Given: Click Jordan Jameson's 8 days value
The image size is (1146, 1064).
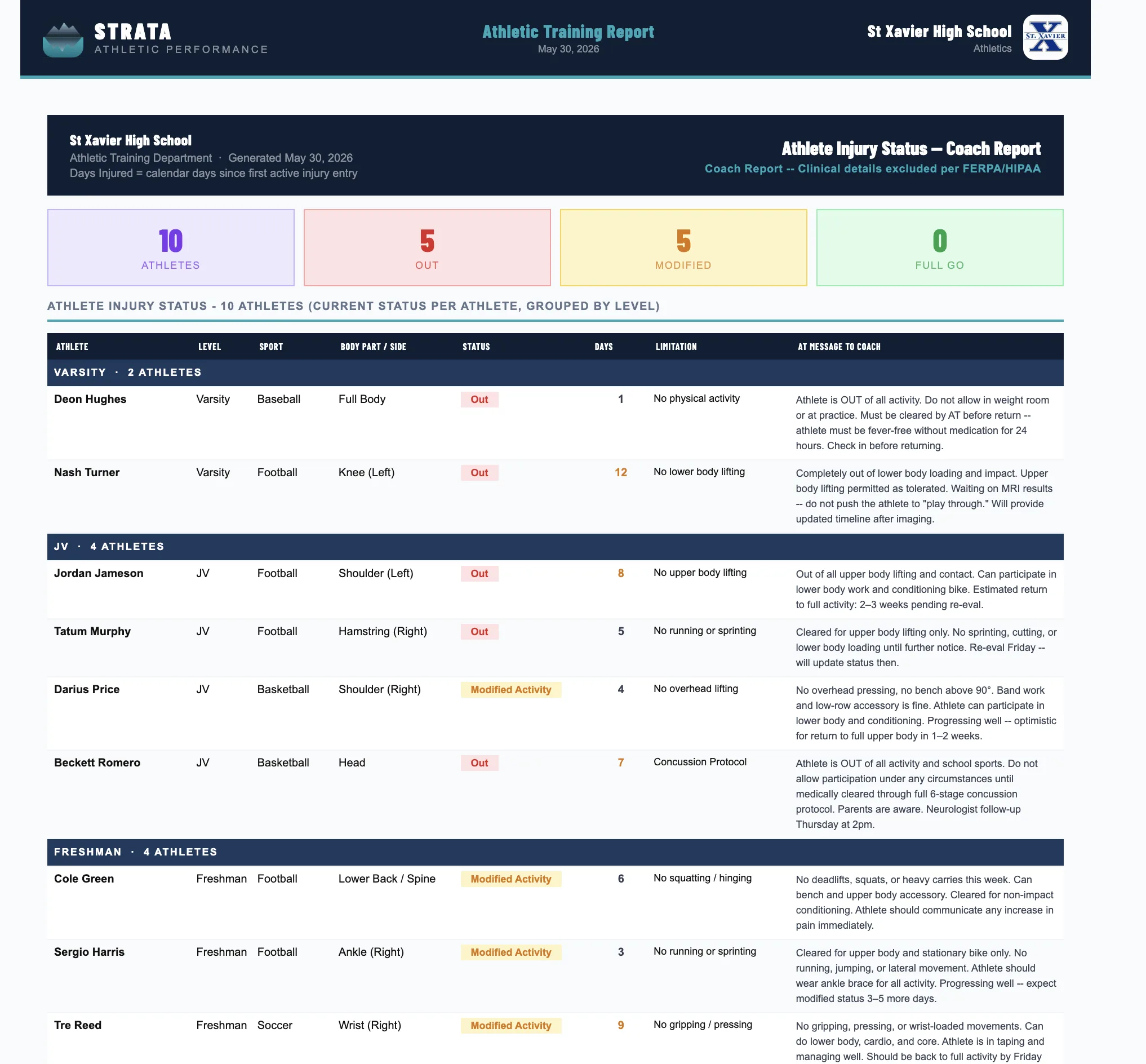Looking at the screenshot, I should click(620, 574).
